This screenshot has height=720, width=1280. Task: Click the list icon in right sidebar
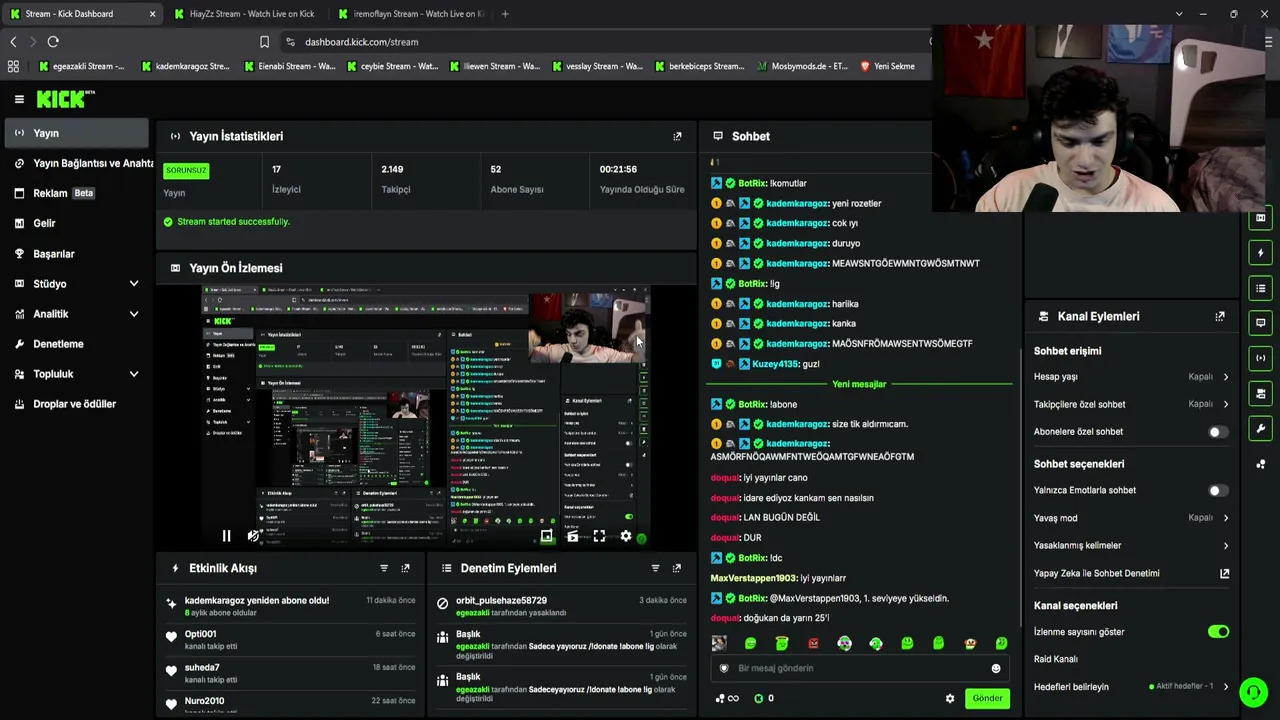[x=1261, y=288]
